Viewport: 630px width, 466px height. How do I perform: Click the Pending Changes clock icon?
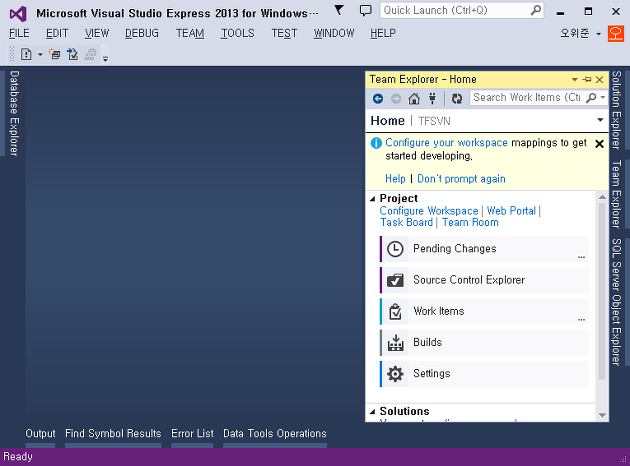(395, 249)
